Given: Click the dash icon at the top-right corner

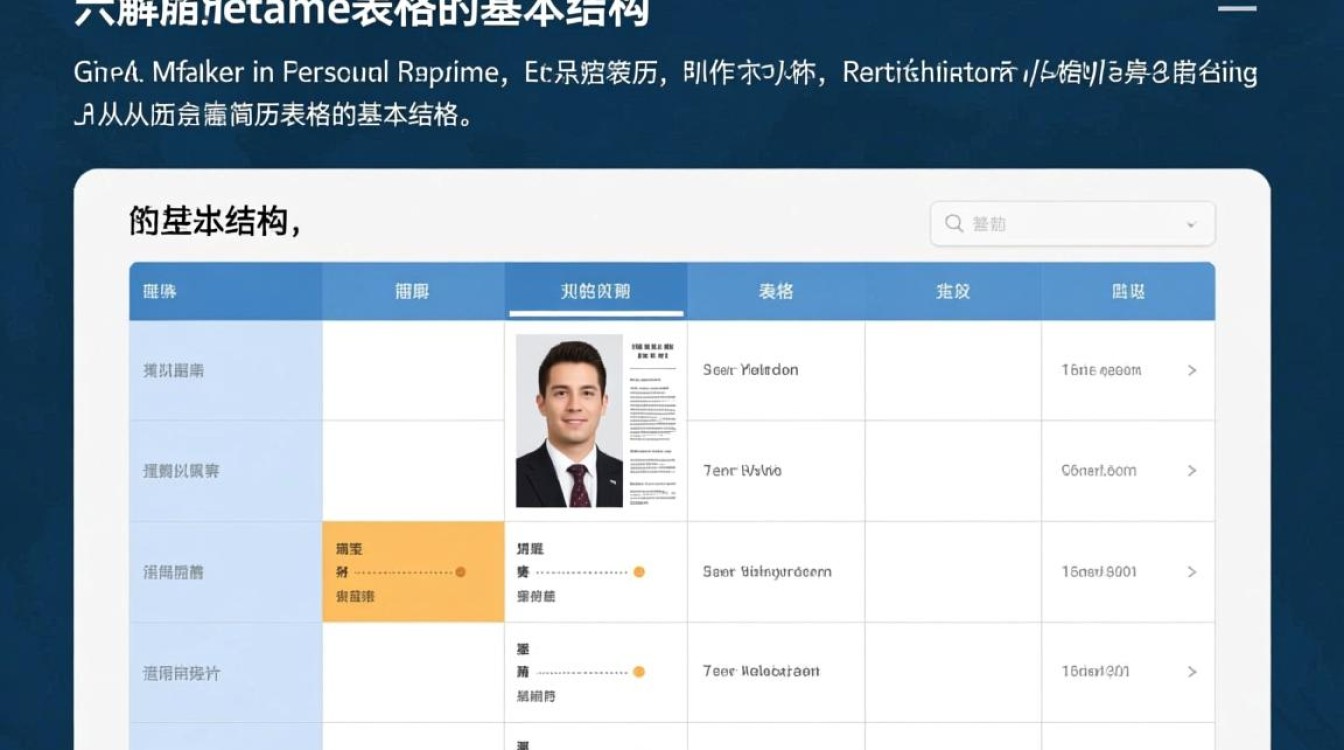Looking at the screenshot, I should [1236, 8].
